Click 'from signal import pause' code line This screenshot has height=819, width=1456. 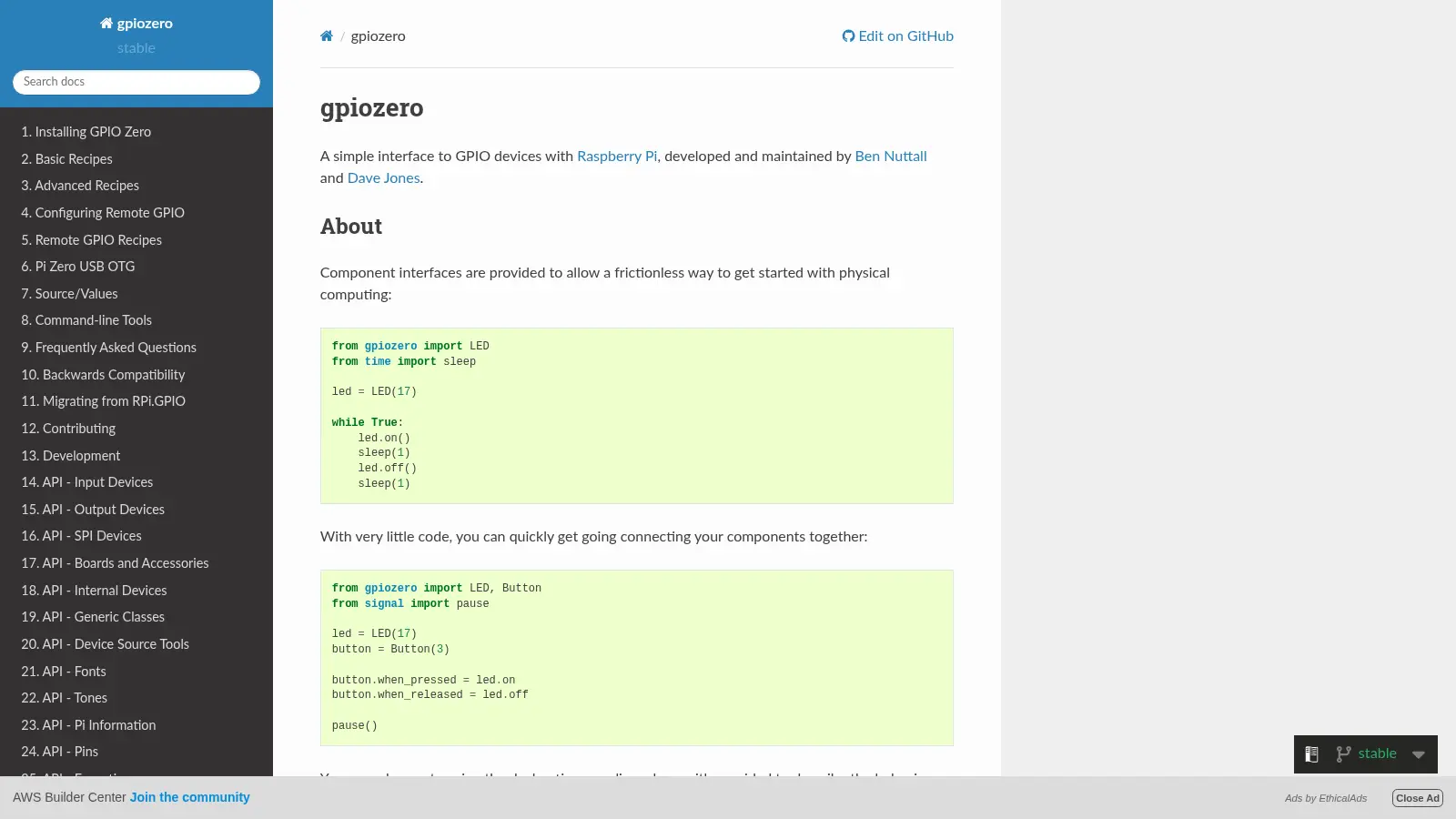tap(410, 604)
